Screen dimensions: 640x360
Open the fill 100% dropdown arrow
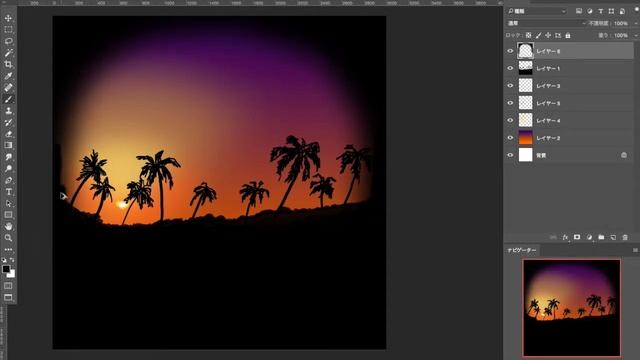coord(636,36)
